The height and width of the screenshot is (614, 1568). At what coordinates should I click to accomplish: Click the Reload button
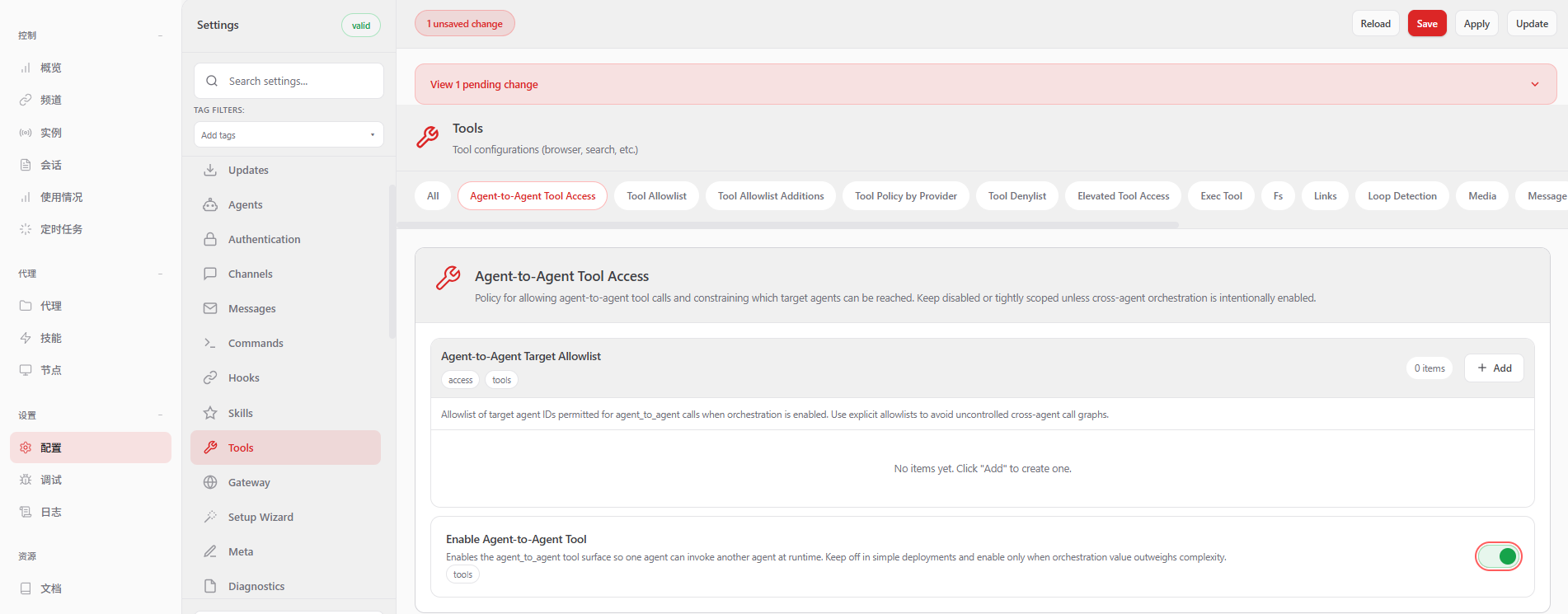pos(1375,24)
